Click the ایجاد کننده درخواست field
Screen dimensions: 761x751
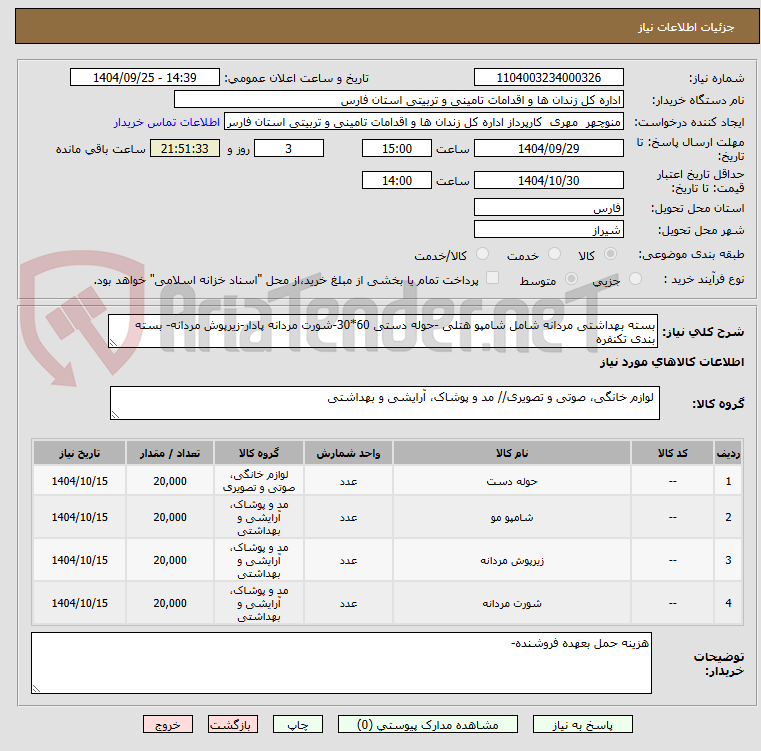[424, 122]
